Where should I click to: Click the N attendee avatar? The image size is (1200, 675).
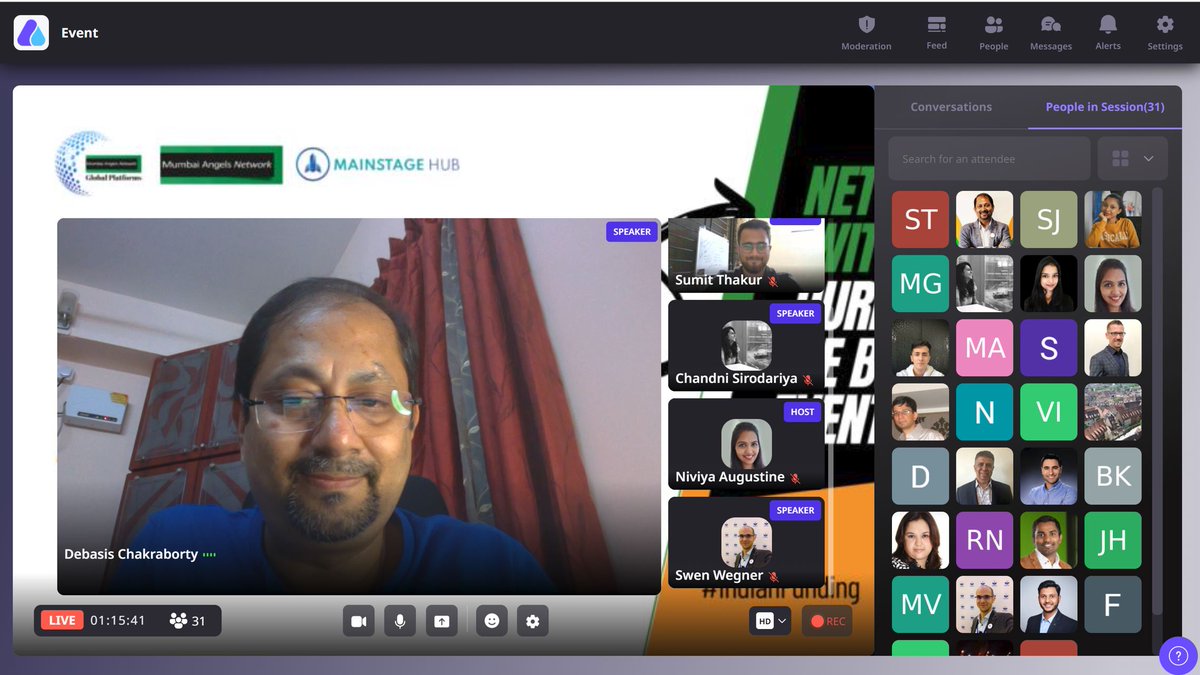pos(984,412)
